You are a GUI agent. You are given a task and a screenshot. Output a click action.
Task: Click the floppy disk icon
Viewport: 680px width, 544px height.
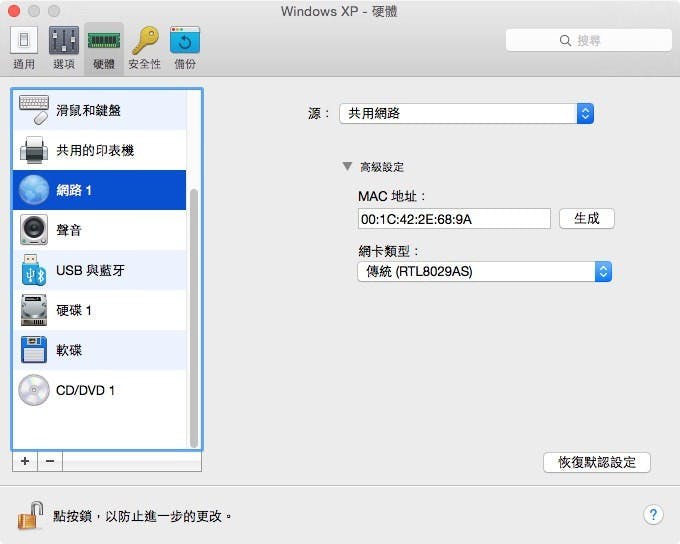(x=34, y=350)
